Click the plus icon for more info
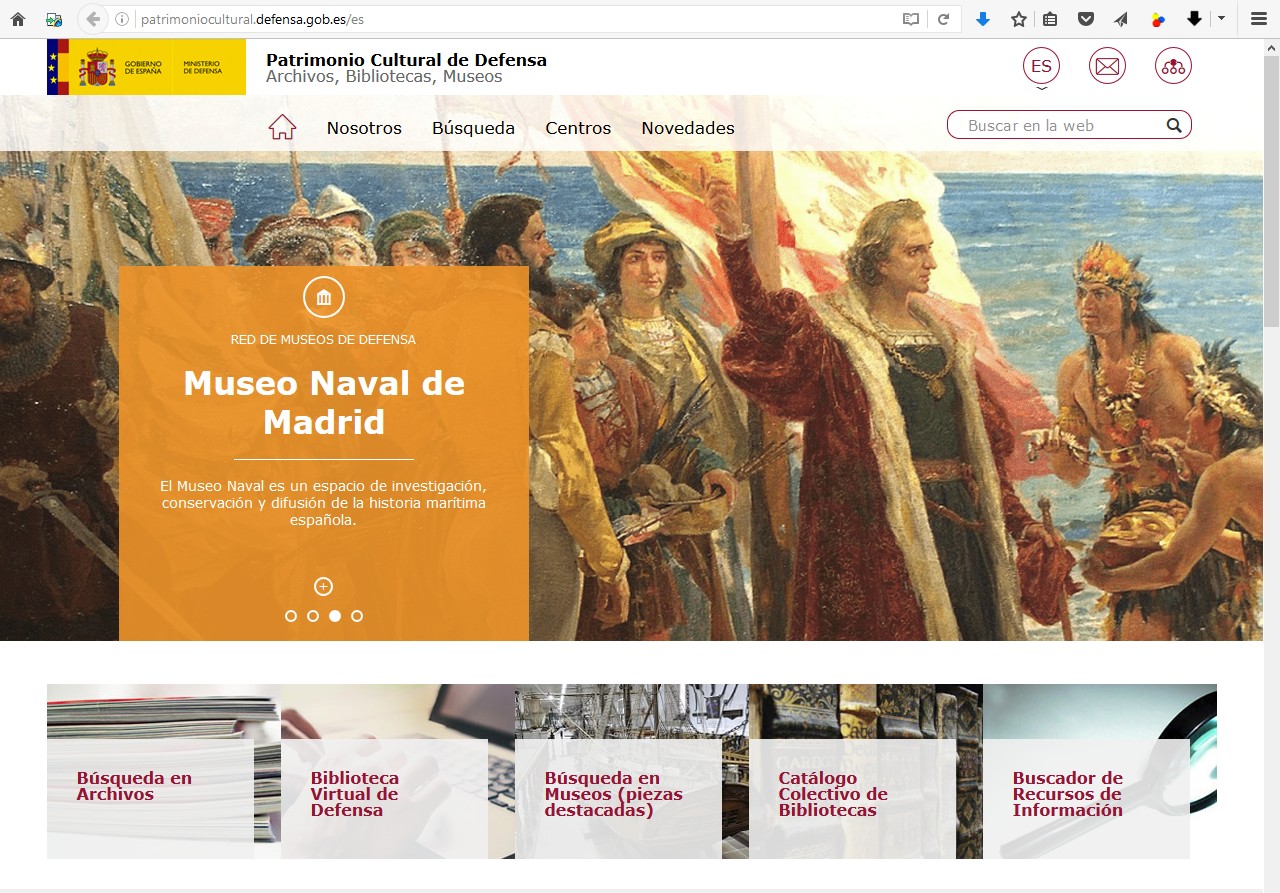1280x893 pixels. pos(323,587)
